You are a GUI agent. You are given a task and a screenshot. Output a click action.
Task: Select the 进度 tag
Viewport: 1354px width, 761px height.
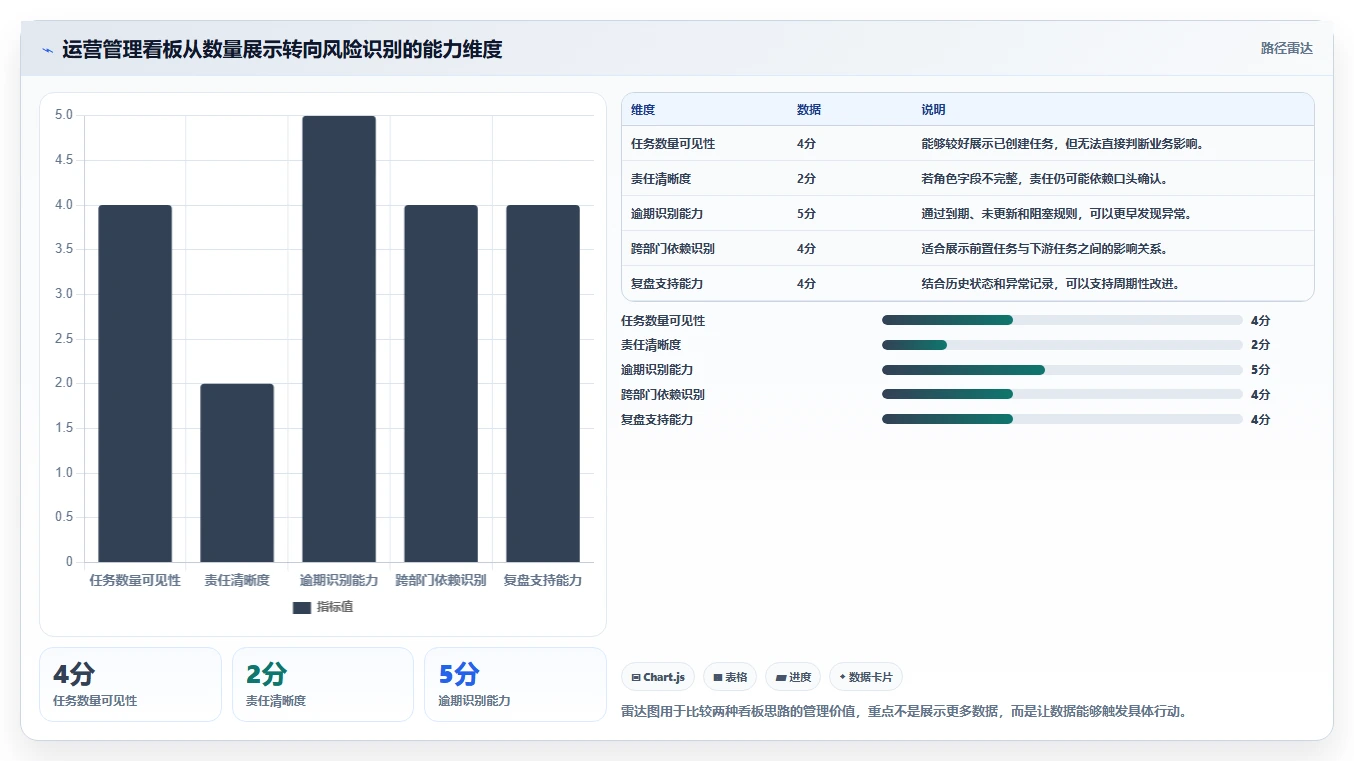793,677
